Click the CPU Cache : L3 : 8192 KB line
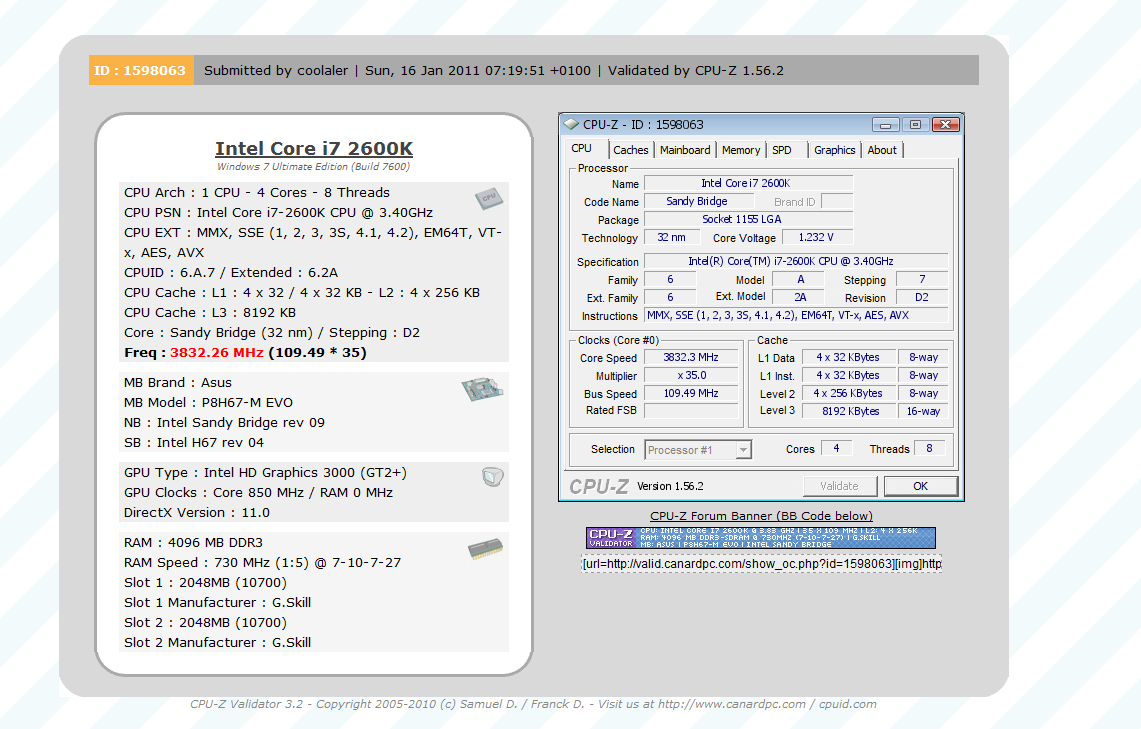Image resolution: width=1141 pixels, height=729 pixels. click(210, 313)
